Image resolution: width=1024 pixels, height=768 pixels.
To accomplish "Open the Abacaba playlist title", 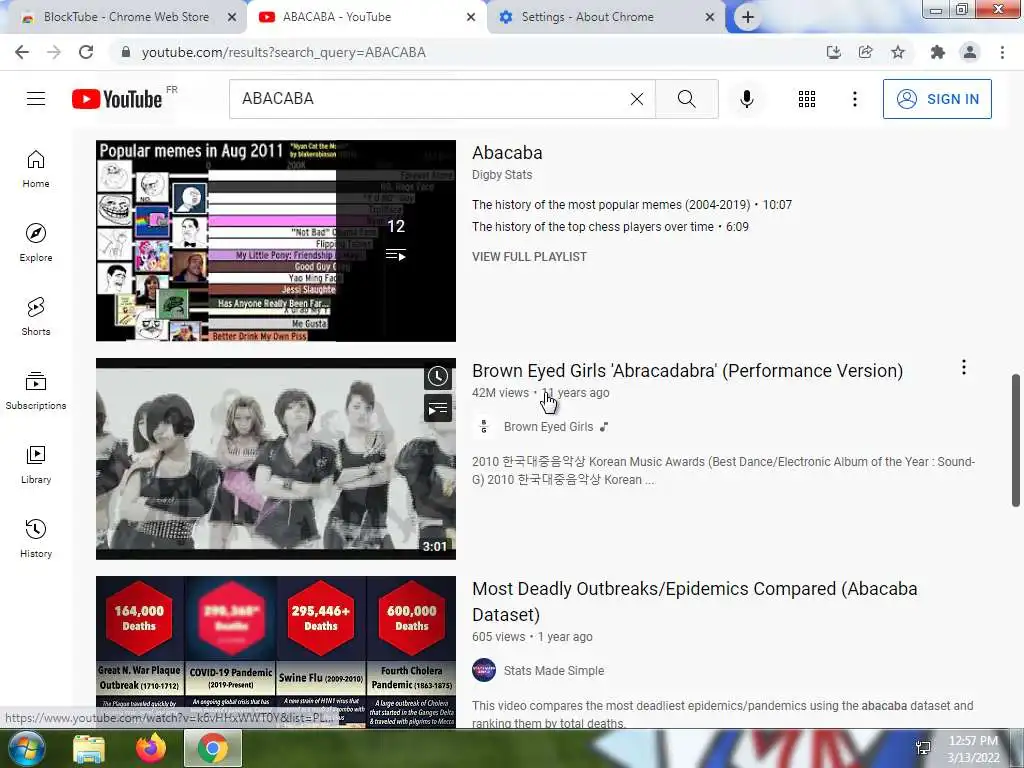I will [507, 153].
